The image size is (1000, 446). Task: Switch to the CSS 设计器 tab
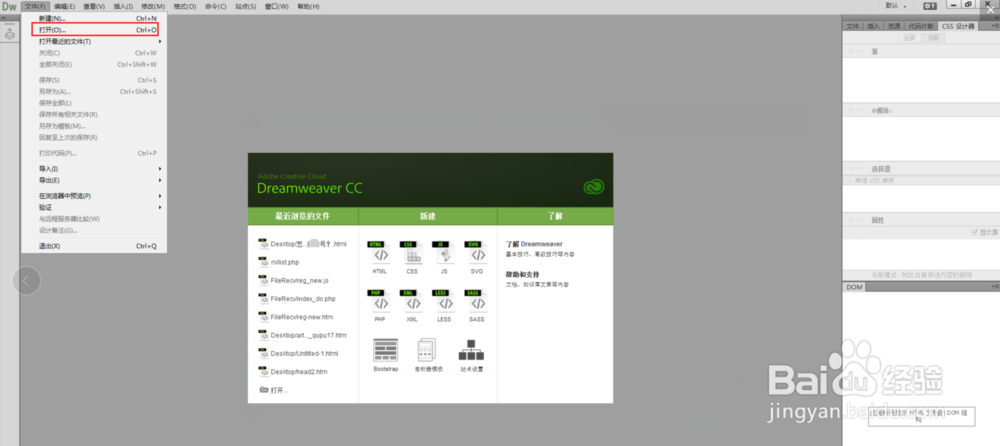pos(958,26)
